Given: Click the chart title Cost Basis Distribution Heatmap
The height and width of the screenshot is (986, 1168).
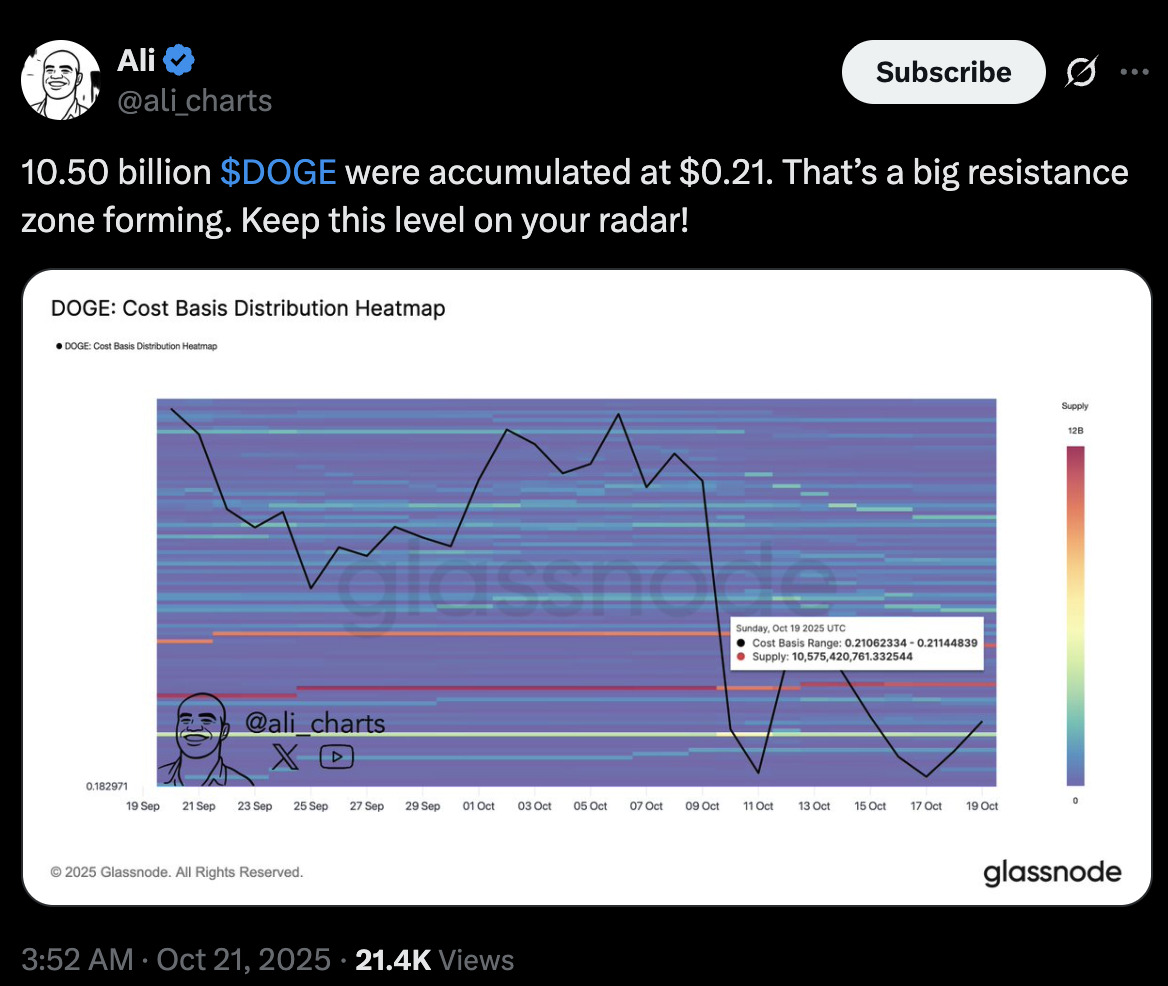Looking at the screenshot, I should pos(248,308).
